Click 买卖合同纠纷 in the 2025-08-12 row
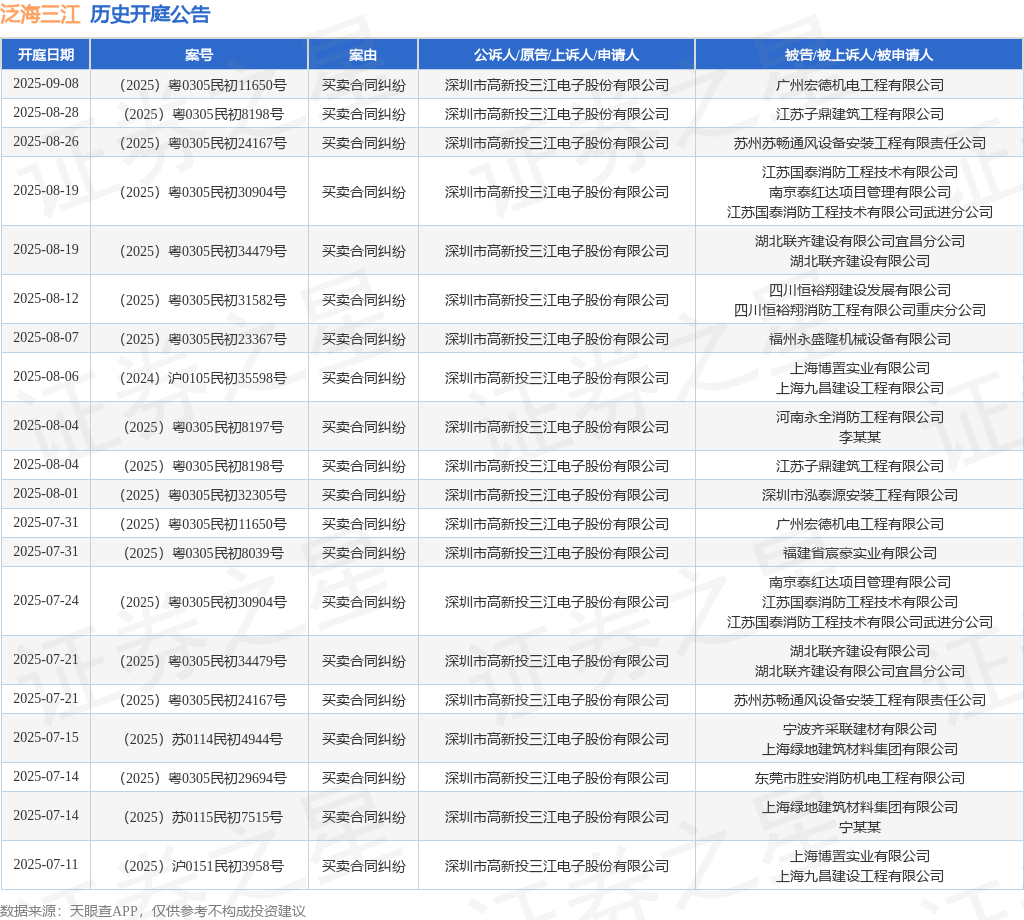 click(363, 300)
